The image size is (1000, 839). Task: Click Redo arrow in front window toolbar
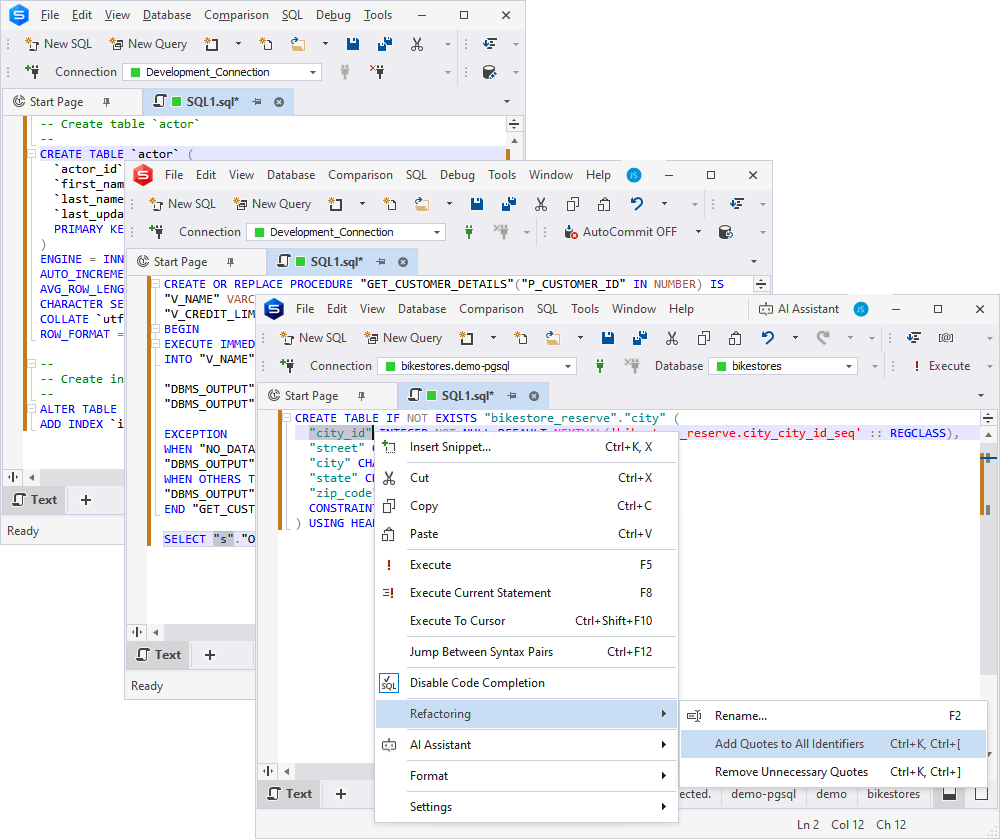tap(823, 338)
